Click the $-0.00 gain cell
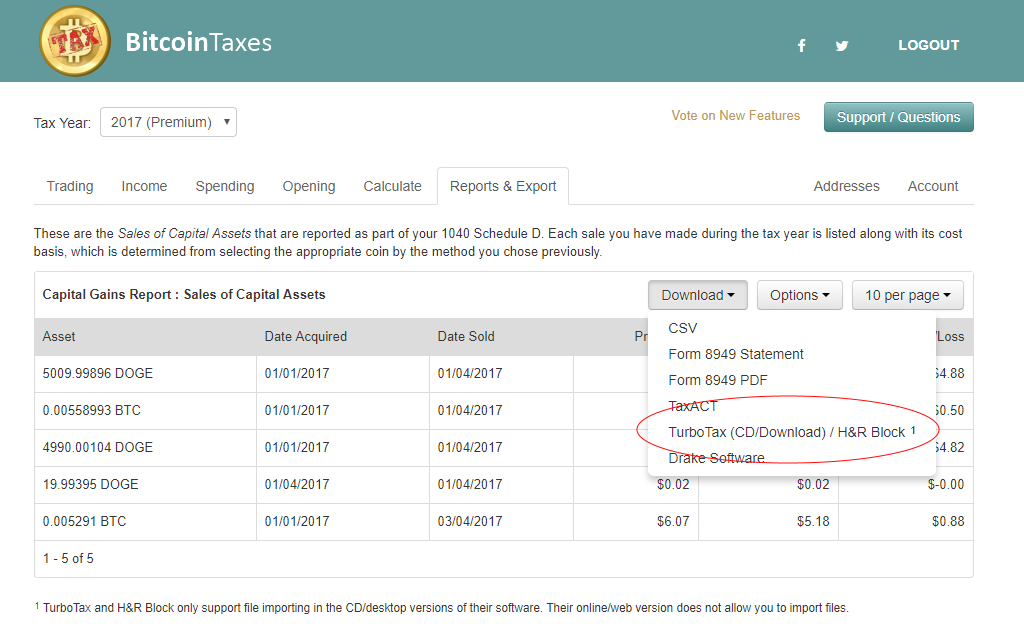Image resolution: width=1024 pixels, height=632 pixels. click(906, 484)
